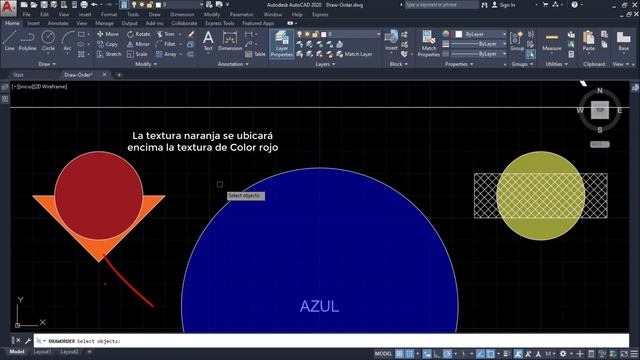Open Layer Properties manager
This screenshot has height=360, width=640.
(x=282, y=44)
